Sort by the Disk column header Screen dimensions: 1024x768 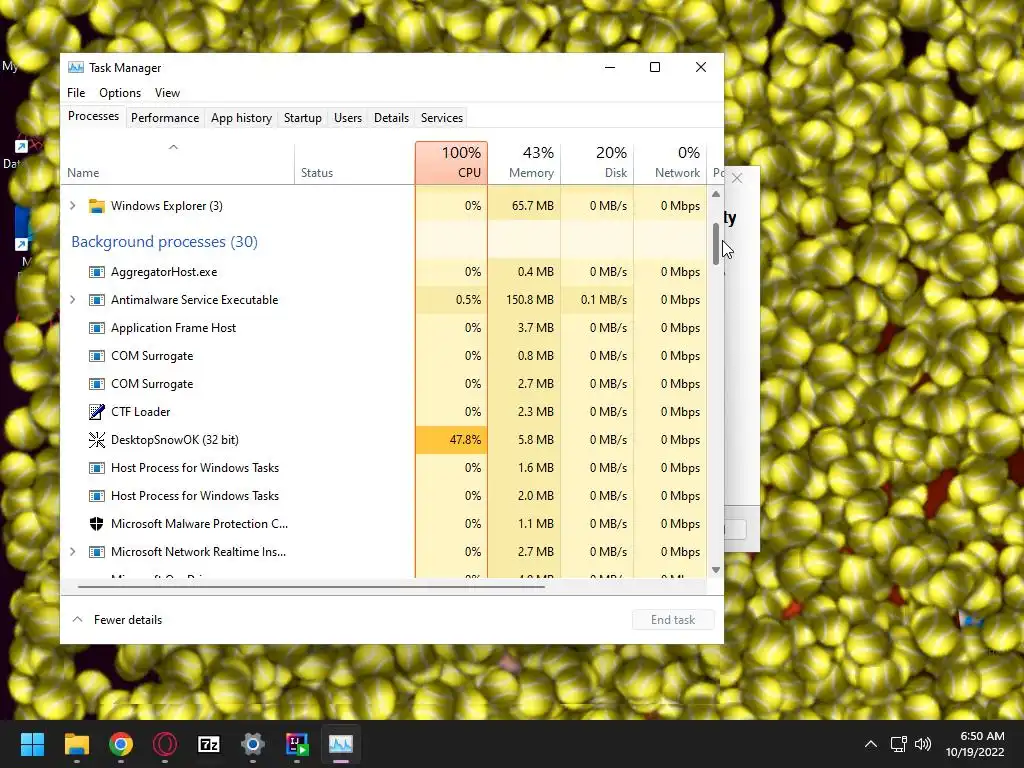tap(598, 163)
